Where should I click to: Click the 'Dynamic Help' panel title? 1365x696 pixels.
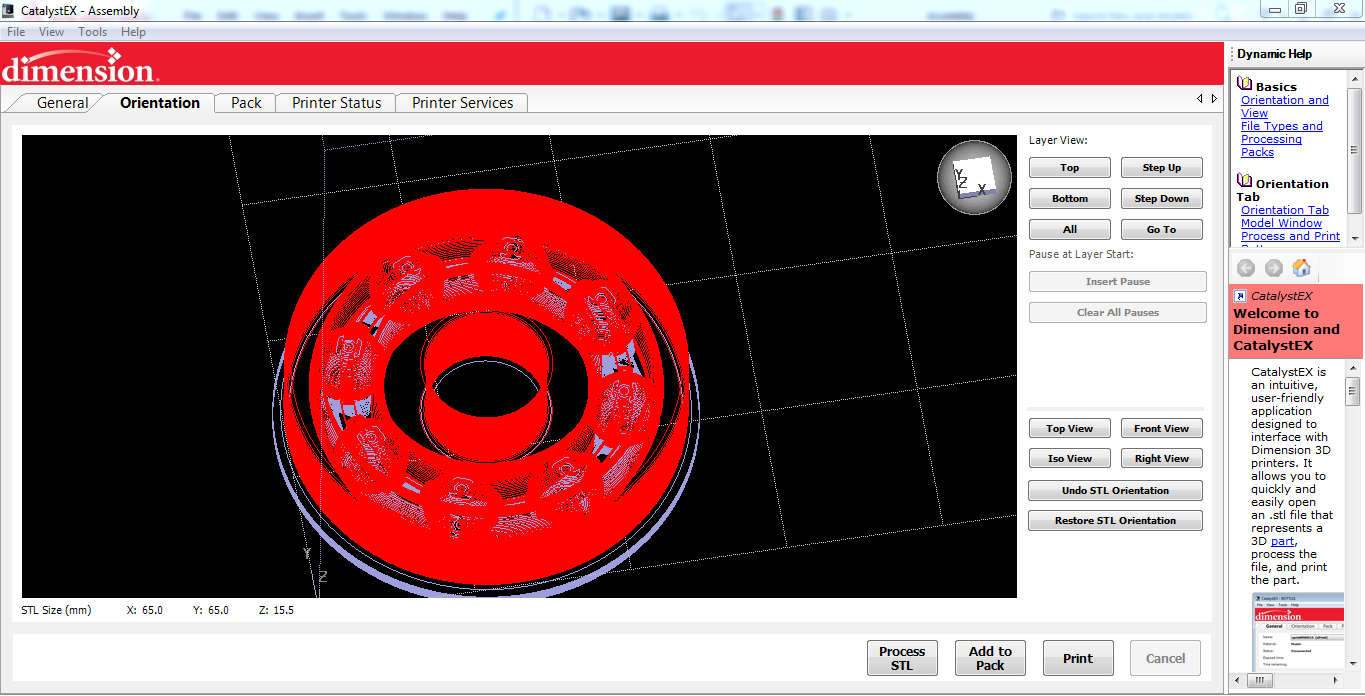coord(1274,54)
